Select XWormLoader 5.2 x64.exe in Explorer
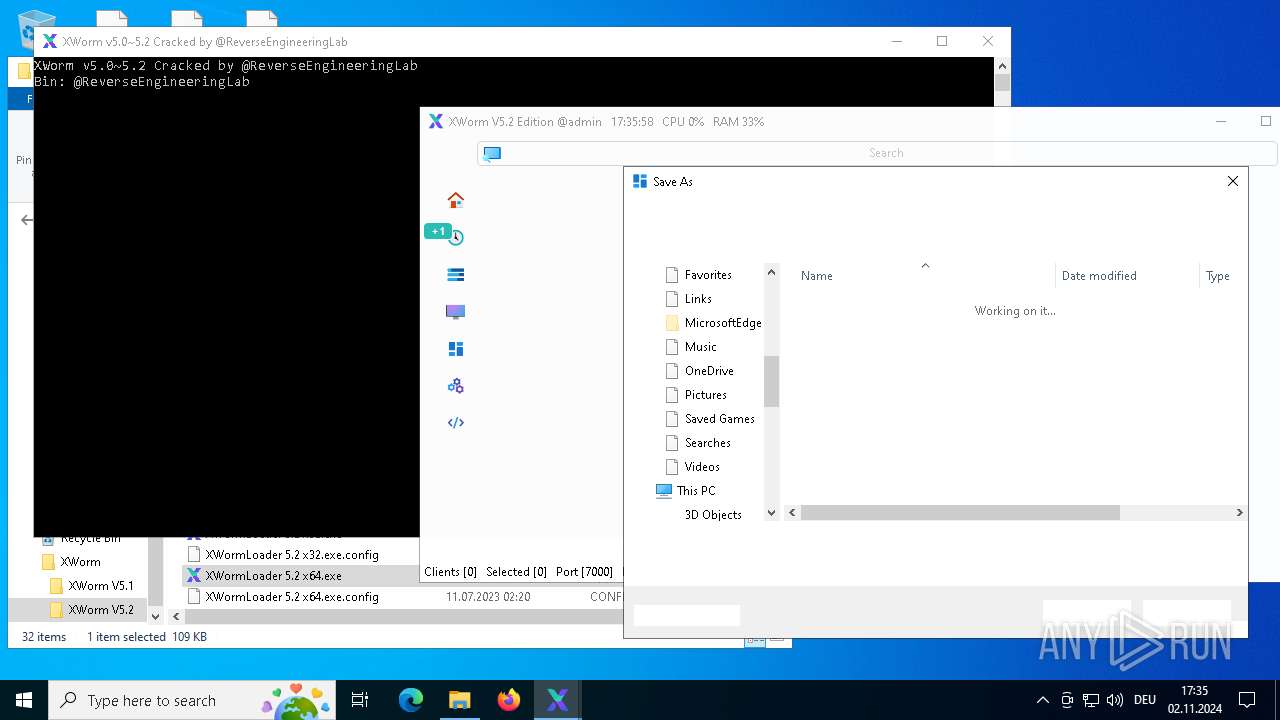This screenshot has height=720, width=1280. click(274, 576)
